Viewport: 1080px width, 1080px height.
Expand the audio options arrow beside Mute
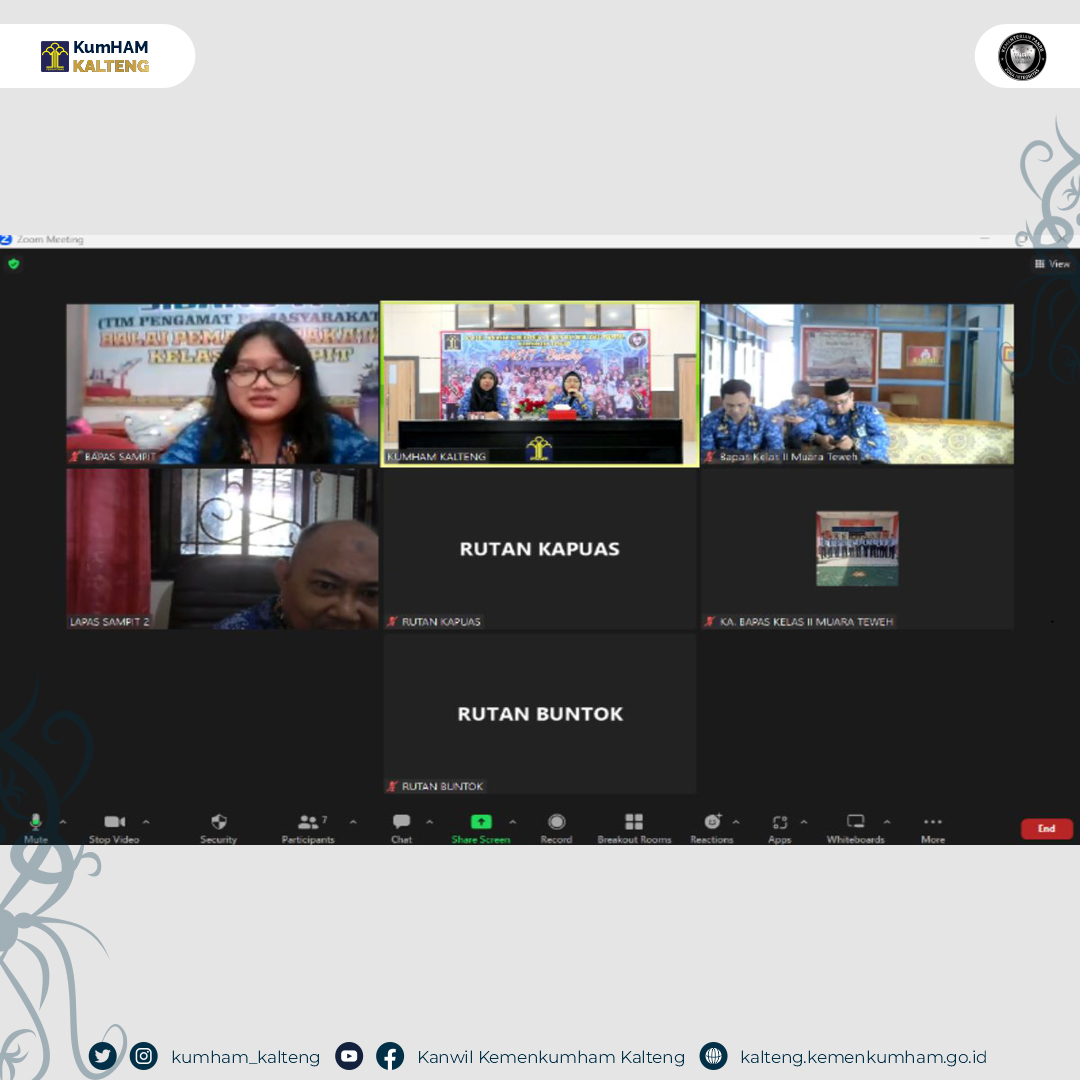(63, 822)
